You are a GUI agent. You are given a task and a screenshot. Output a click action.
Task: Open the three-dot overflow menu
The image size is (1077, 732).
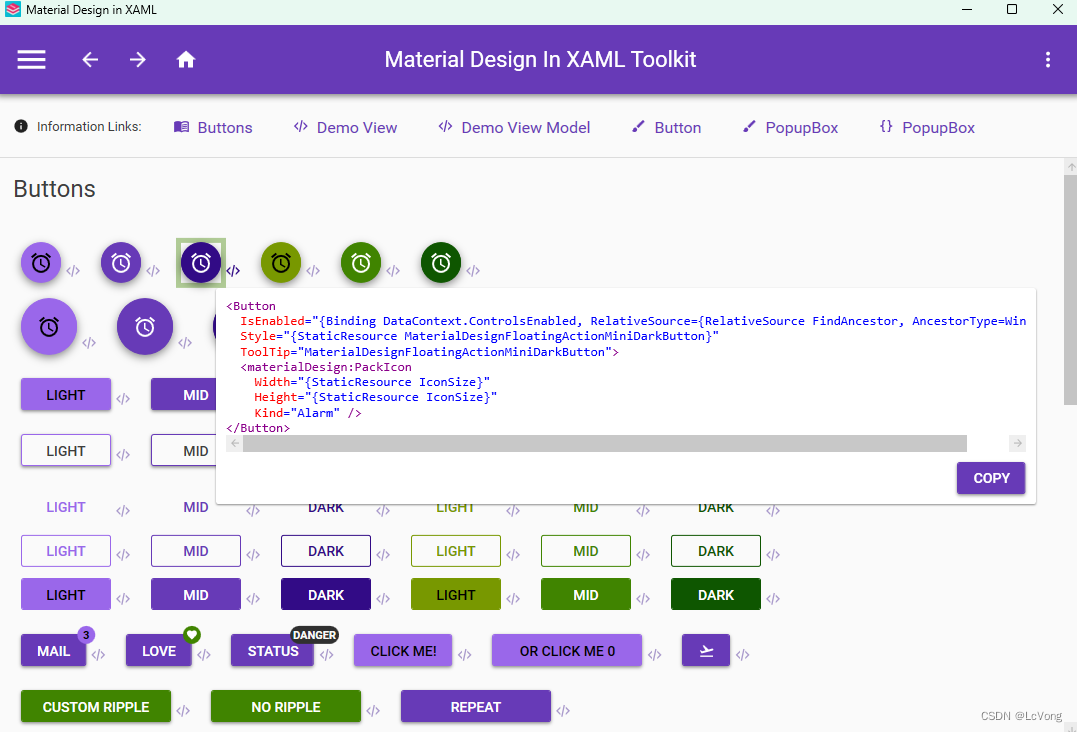click(1048, 59)
